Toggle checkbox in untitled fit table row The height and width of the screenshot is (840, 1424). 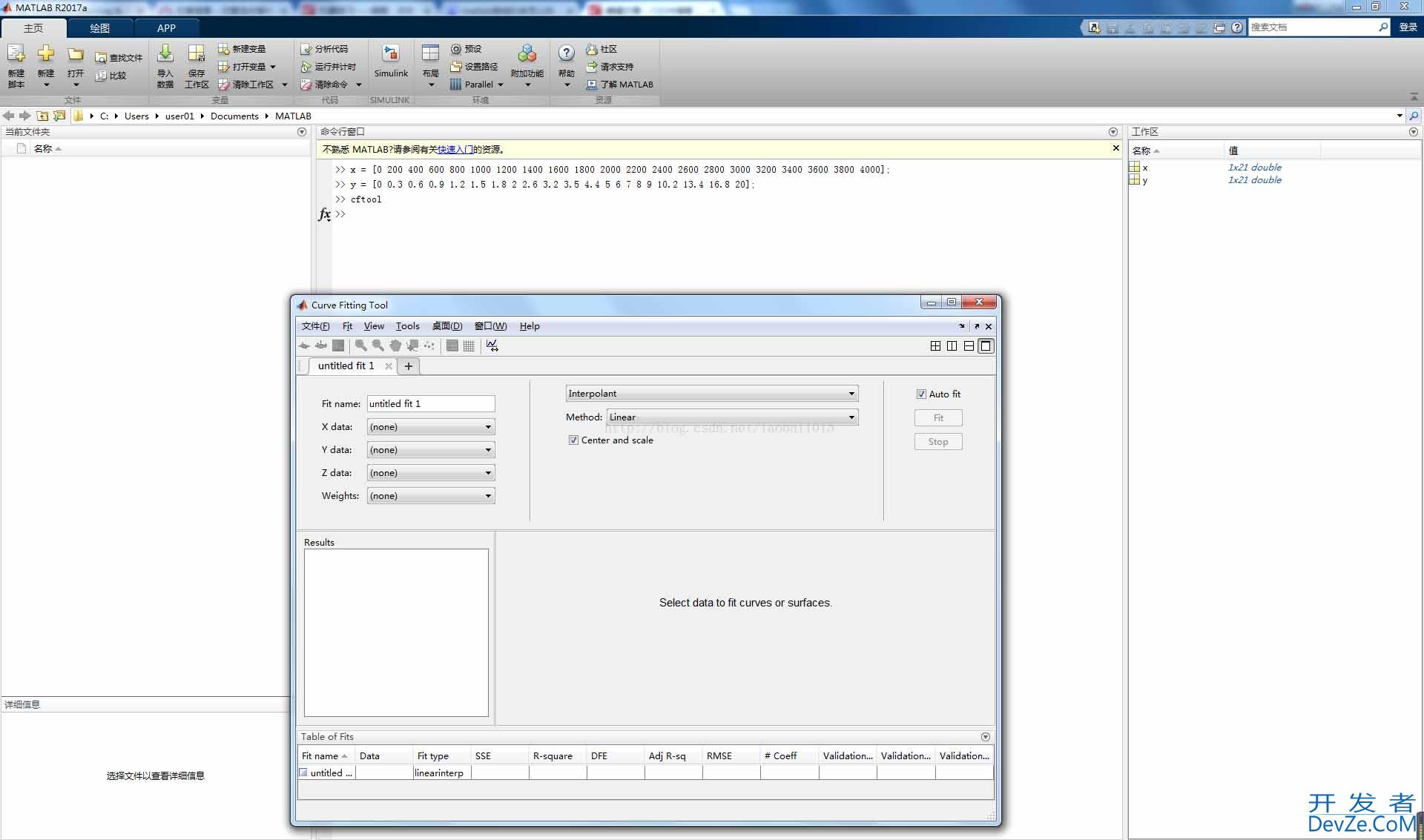pyautogui.click(x=303, y=773)
